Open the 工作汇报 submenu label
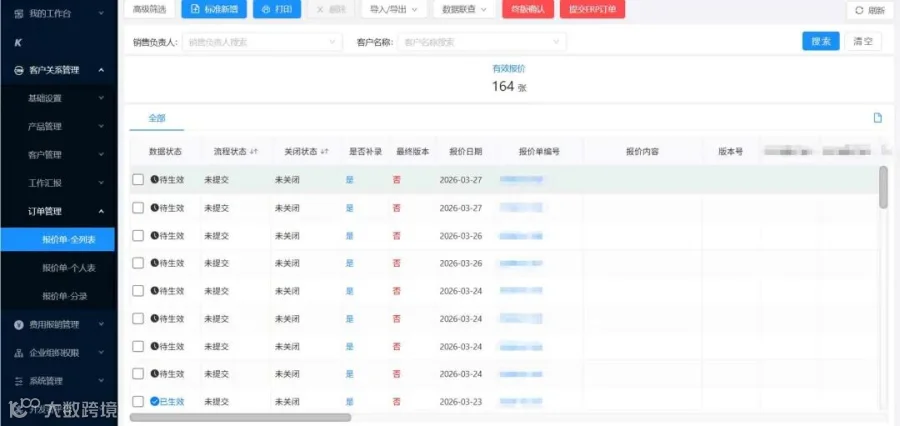The image size is (900, 426). (x=45, y=183)
